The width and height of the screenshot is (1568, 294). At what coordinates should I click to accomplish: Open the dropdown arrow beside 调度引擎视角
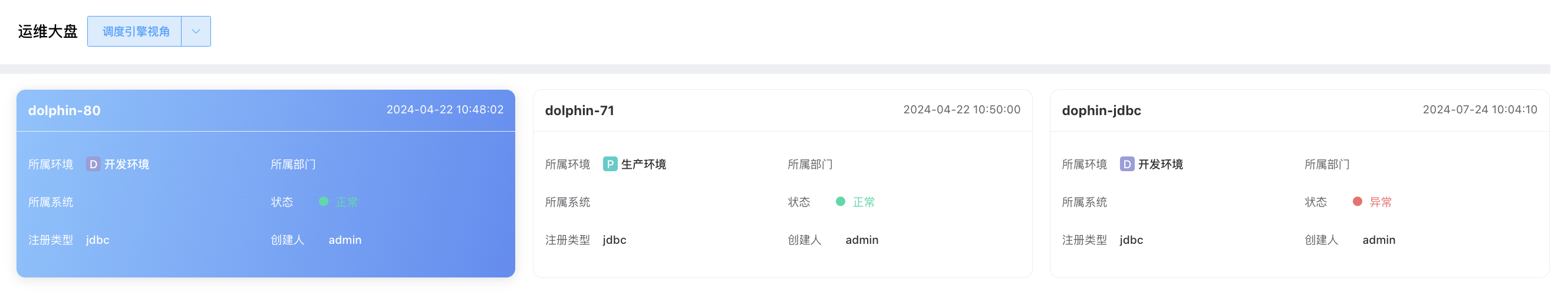[x=195, y=31]
